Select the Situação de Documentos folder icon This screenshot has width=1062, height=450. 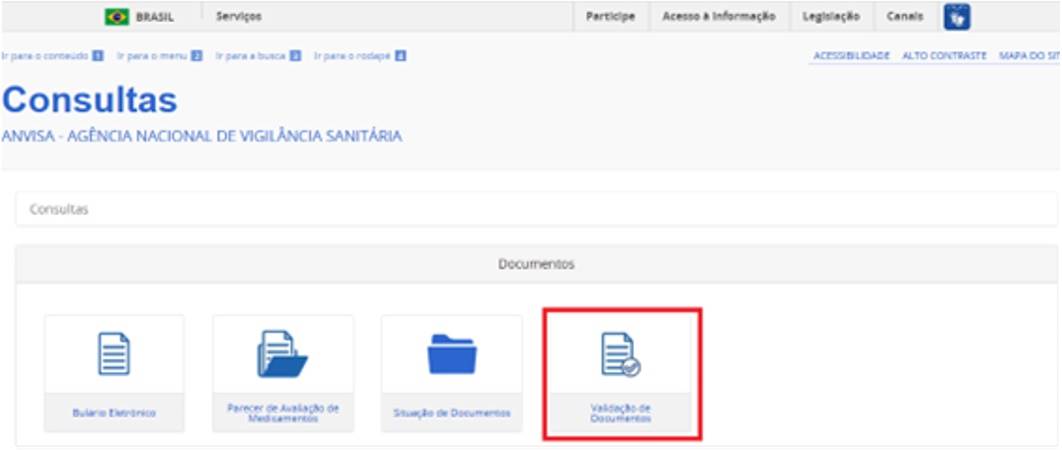coord(451,355)
